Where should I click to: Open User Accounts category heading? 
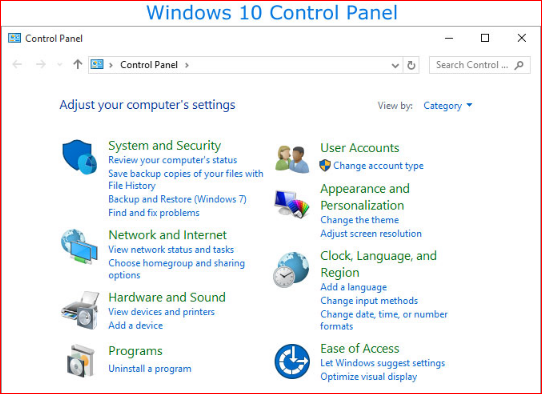tap(359, 148)
